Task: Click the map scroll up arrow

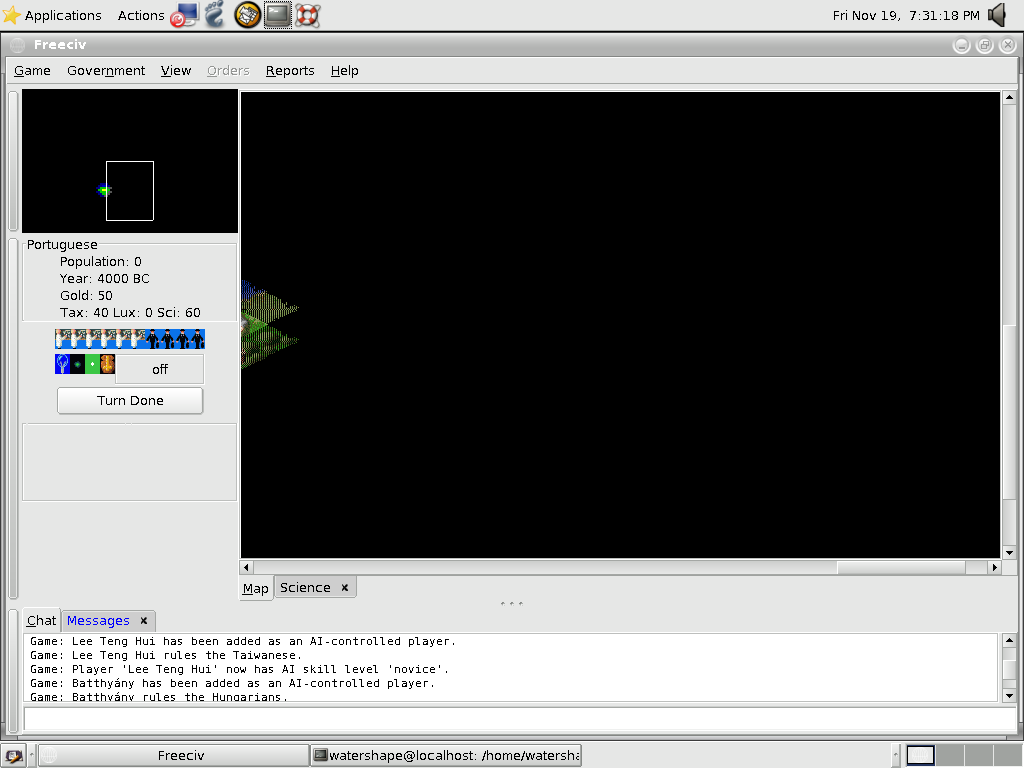Action: 1009,98
